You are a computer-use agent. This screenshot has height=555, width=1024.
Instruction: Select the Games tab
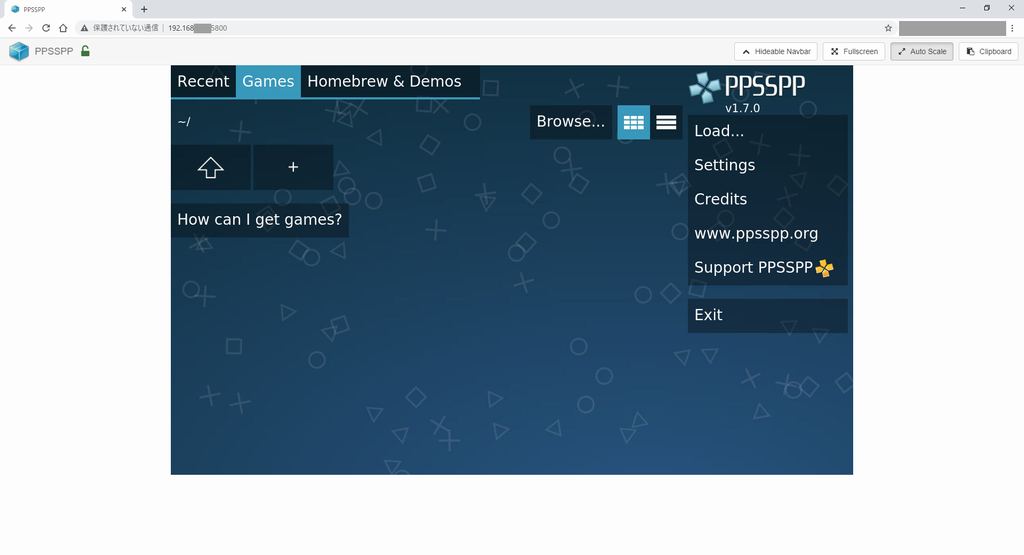[268, 82]
